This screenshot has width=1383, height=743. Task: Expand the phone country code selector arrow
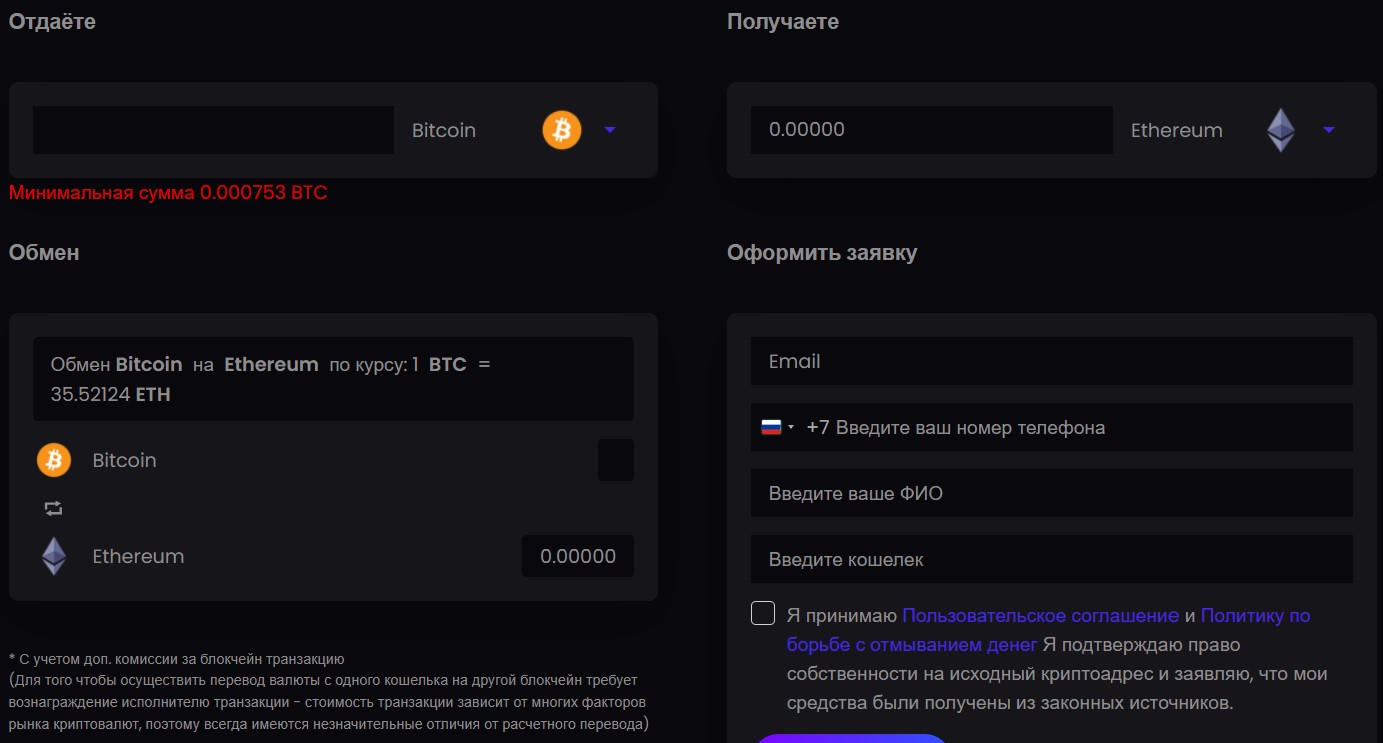point(791,427)
